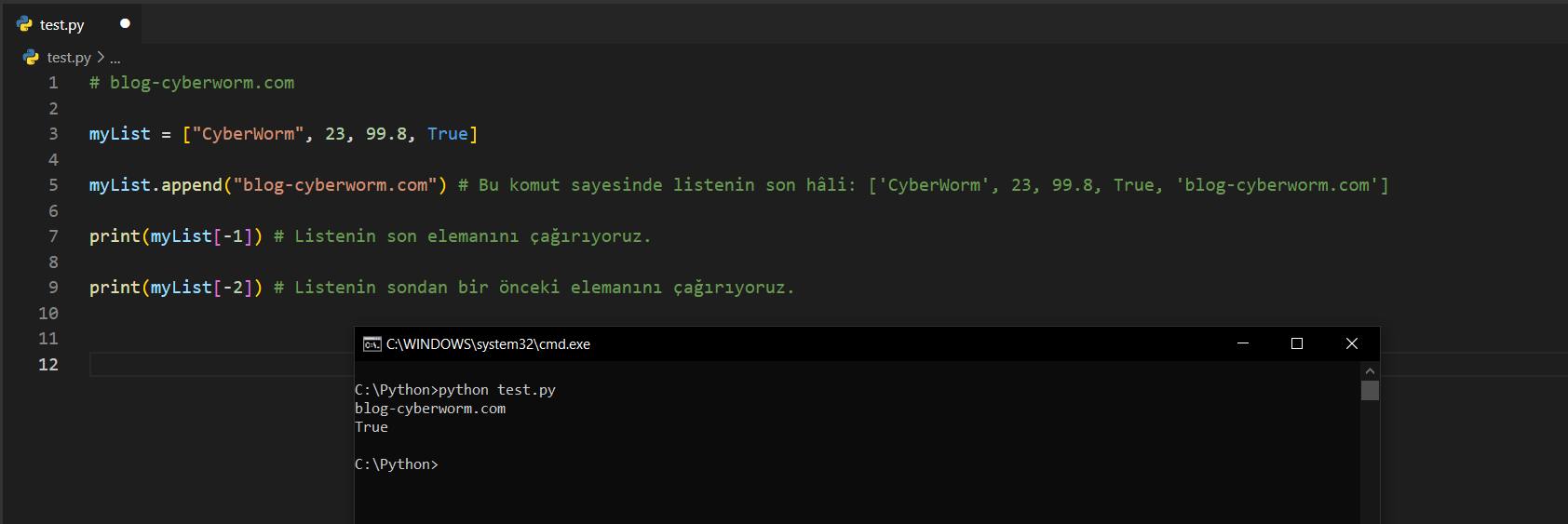Click the unsaved-changes dot on the test.py tab
The height and width of the screenshot is (524, 1568).
click(125, 23)
